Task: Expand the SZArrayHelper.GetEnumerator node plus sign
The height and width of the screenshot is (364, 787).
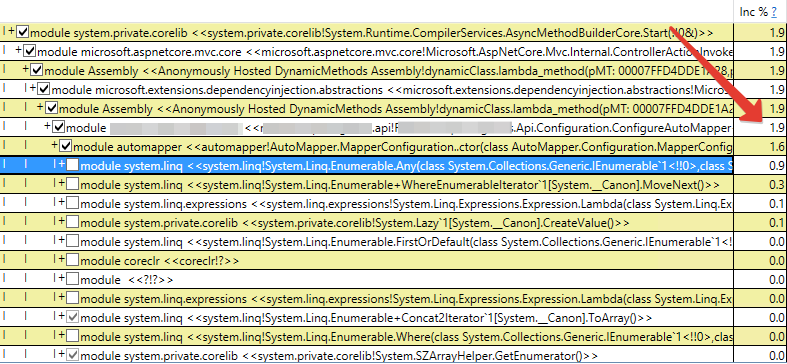Action: [x=62, y=354]
